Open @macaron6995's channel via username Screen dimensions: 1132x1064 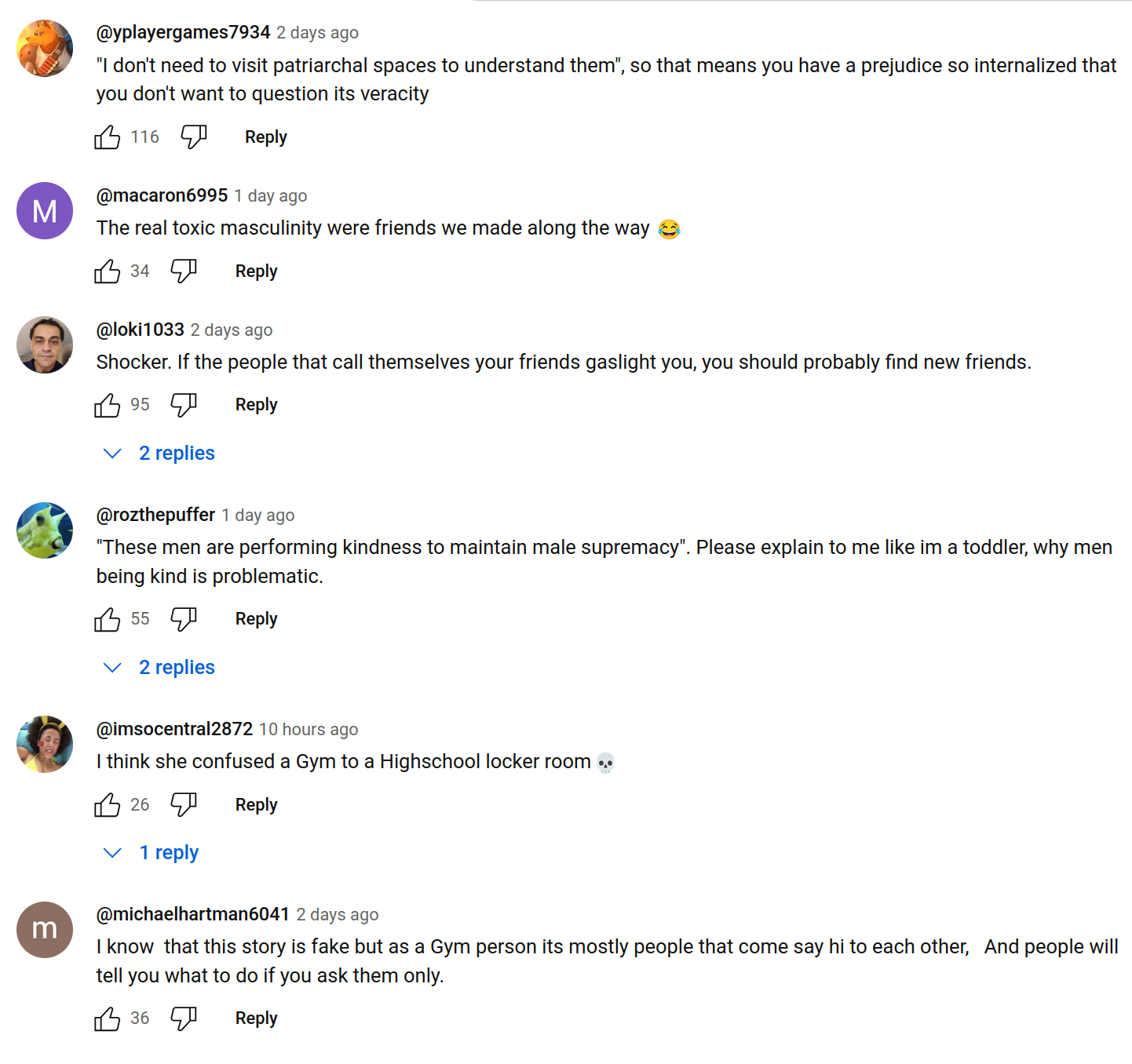click(162, 195)
